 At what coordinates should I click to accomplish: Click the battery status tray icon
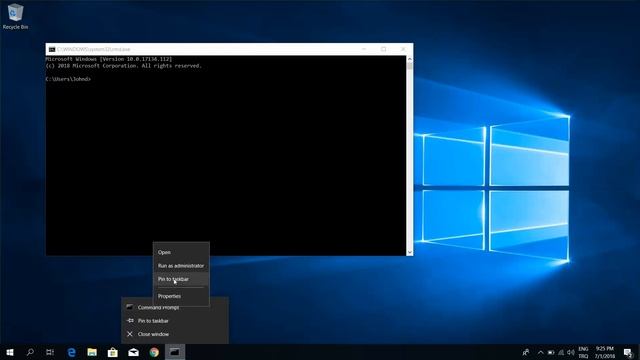click(x=551, y=352)
